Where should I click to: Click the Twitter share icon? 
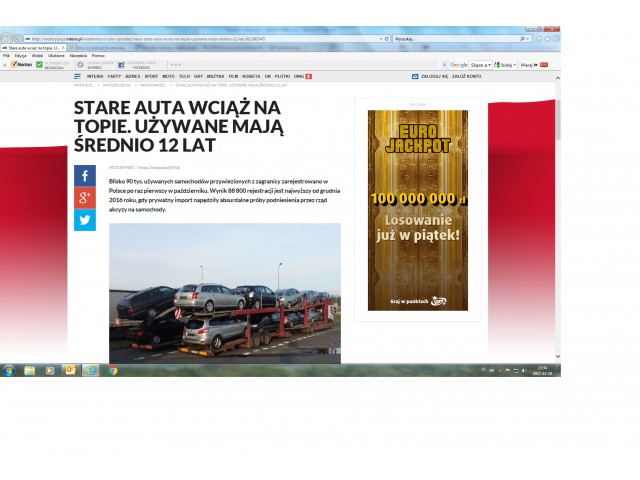[85, 220]
